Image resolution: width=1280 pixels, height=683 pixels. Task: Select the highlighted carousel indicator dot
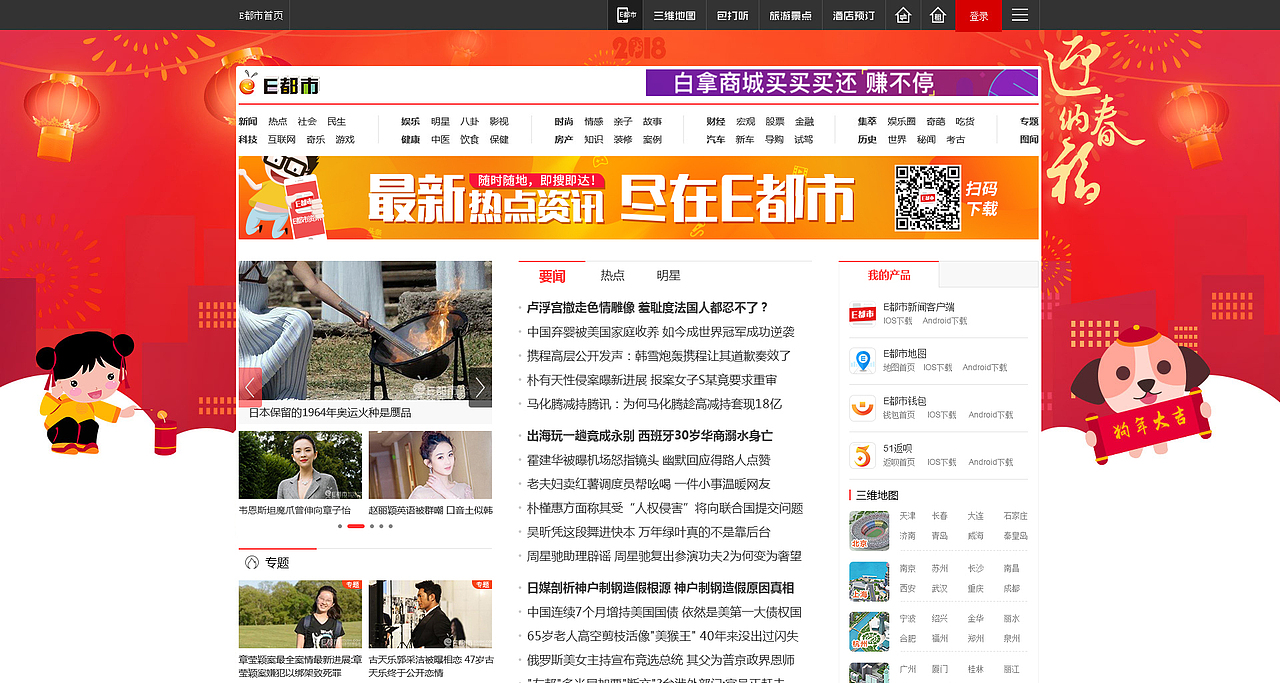356,526
